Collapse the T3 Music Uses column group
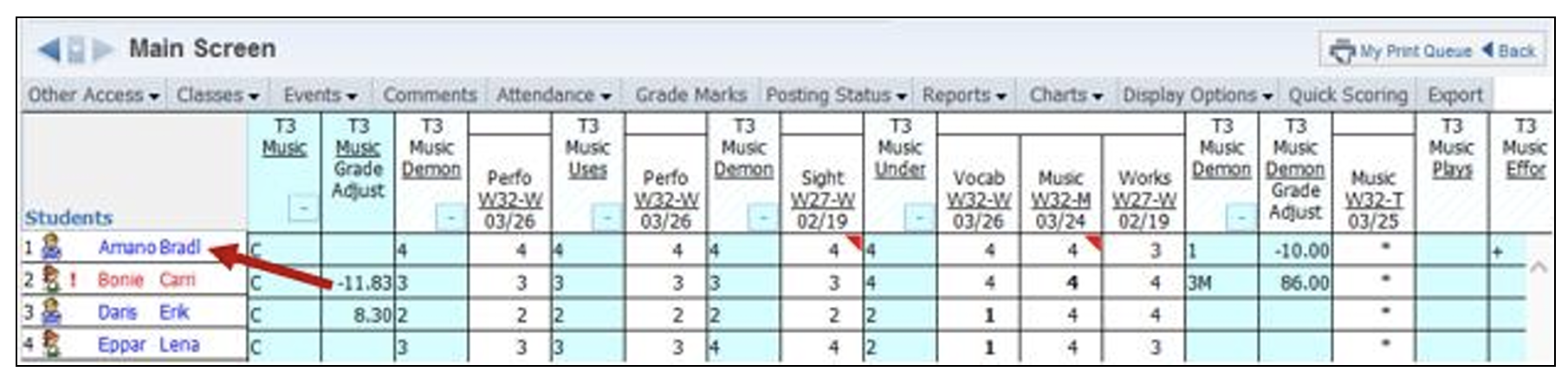The width and height of the screenshot is (1568, 385). [x=606, y=216]
